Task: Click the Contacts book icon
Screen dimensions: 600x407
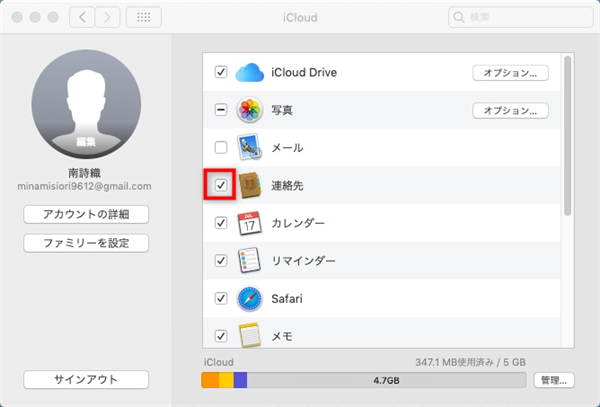Action: tap(249, 186)
